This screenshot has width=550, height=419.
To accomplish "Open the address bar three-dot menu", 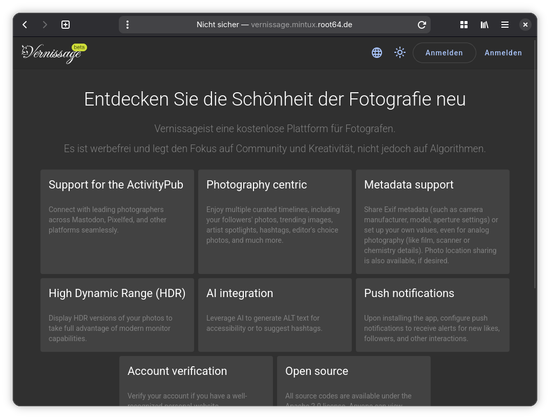I will pos(127,25).
